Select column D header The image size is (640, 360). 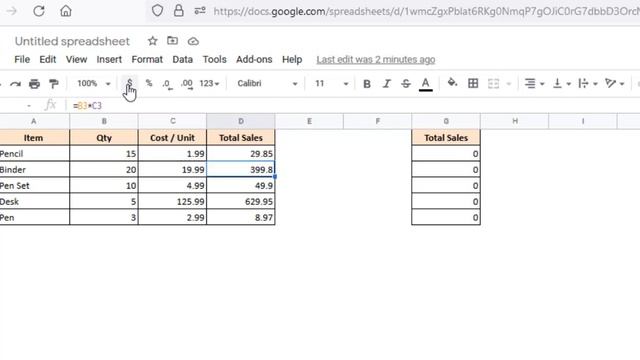(x=241, y=121)
